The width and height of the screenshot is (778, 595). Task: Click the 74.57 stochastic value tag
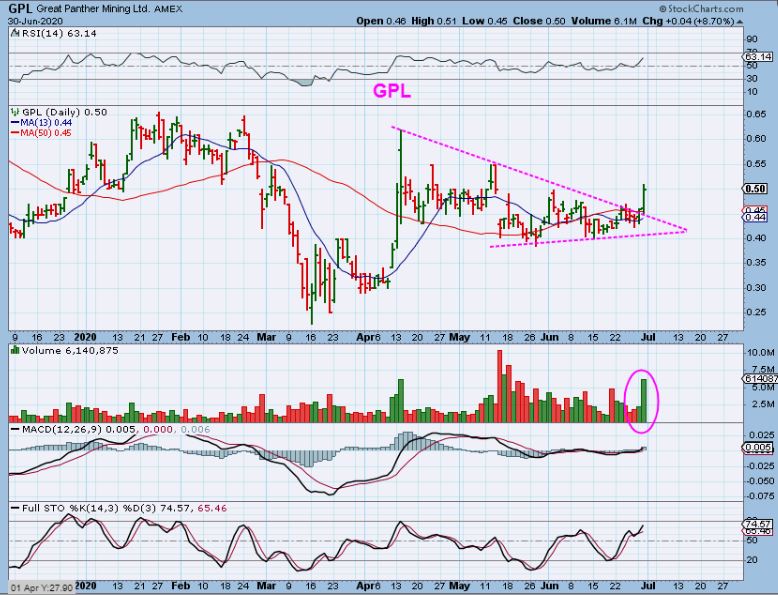[x=758, y=524]
